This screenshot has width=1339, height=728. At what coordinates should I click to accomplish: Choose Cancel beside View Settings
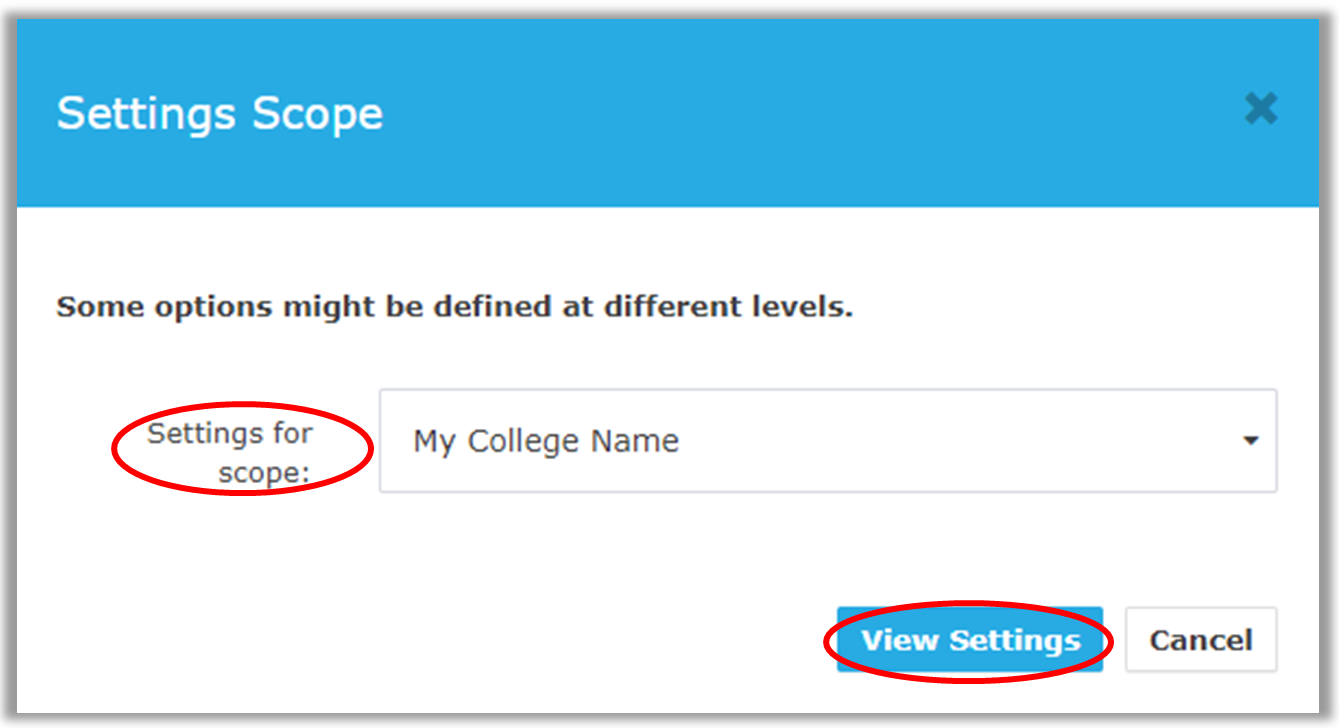1201,640
